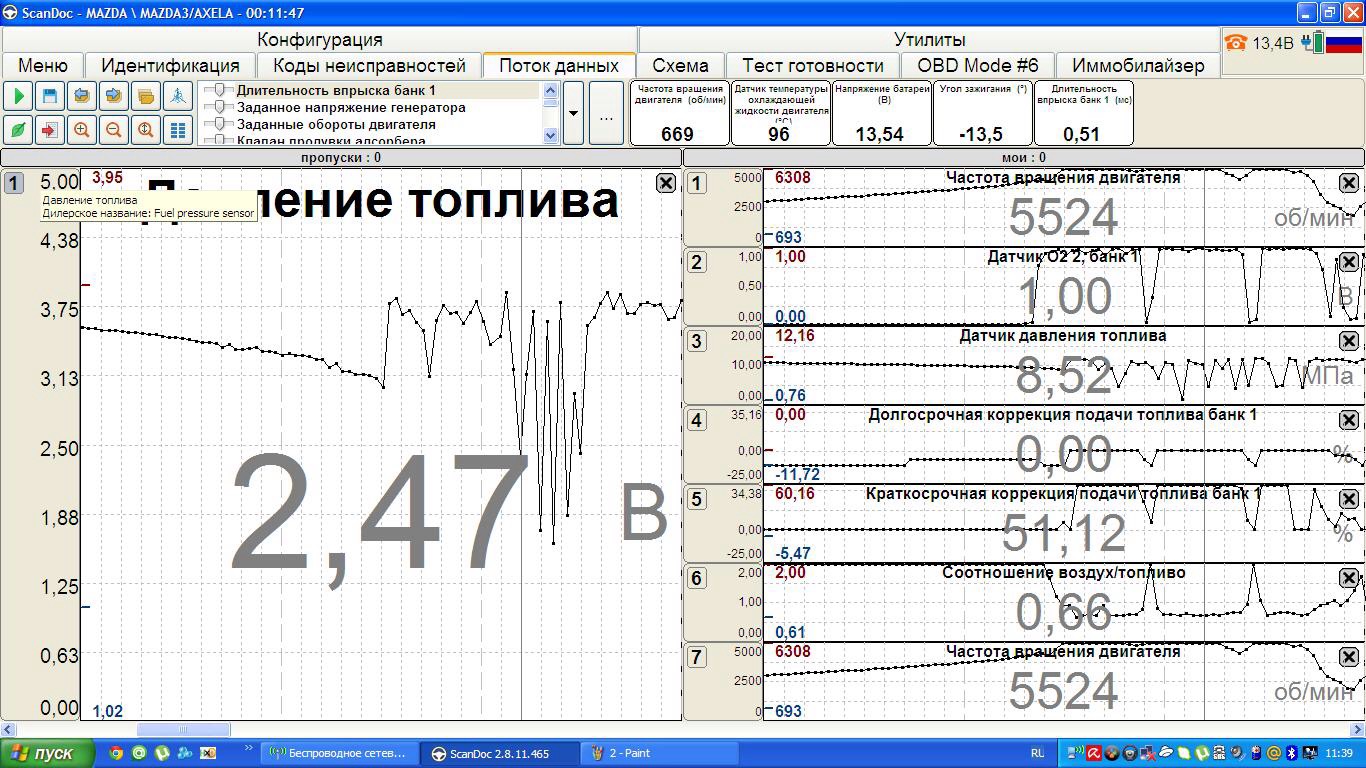Viewport: 1366px width, 768px height.
Task: Select the Поток данных tab
Action: click(x=559, y=66)
